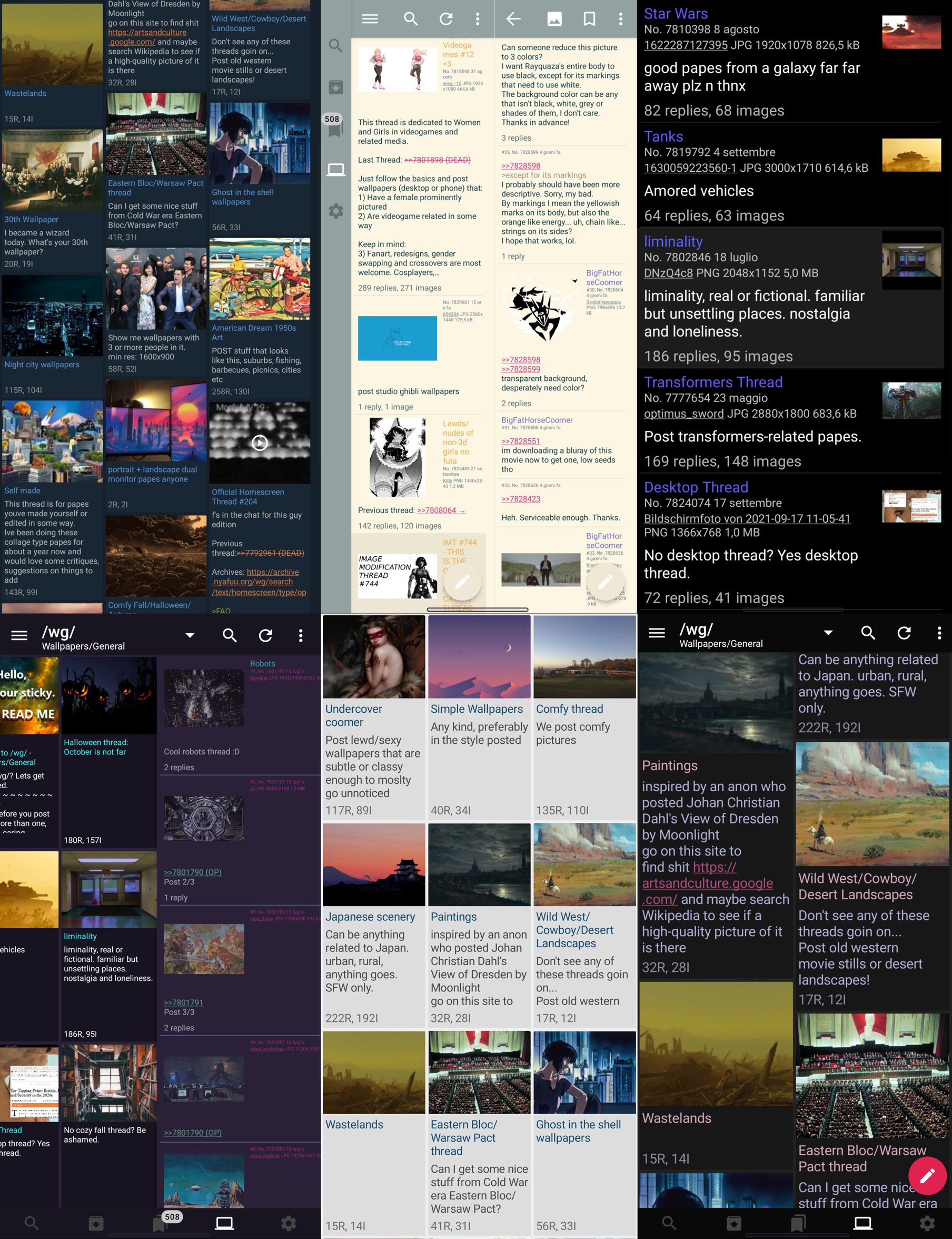This screenshot has height=1239, width=952.
Task: Open Star Wars red landscape thumbnail
Action: [x=912, y=32]
